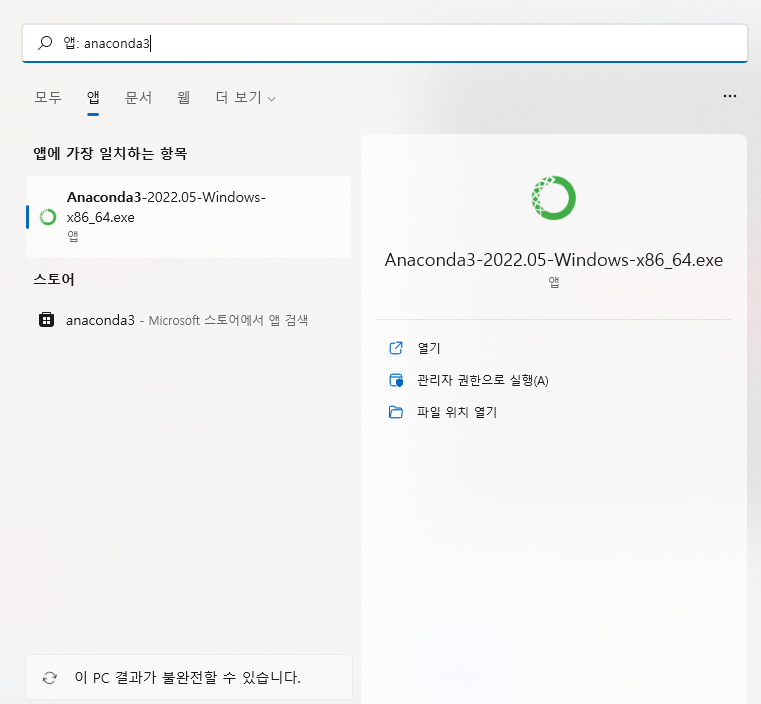Viewport: 761px width, 704px height.
Task: Open the three-dot options menu
Action: pos(729,96)
